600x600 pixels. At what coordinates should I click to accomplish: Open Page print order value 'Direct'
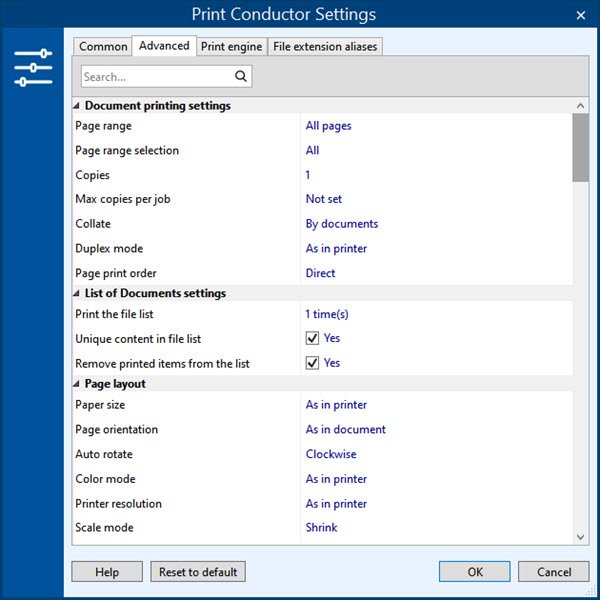click(320, 273)
